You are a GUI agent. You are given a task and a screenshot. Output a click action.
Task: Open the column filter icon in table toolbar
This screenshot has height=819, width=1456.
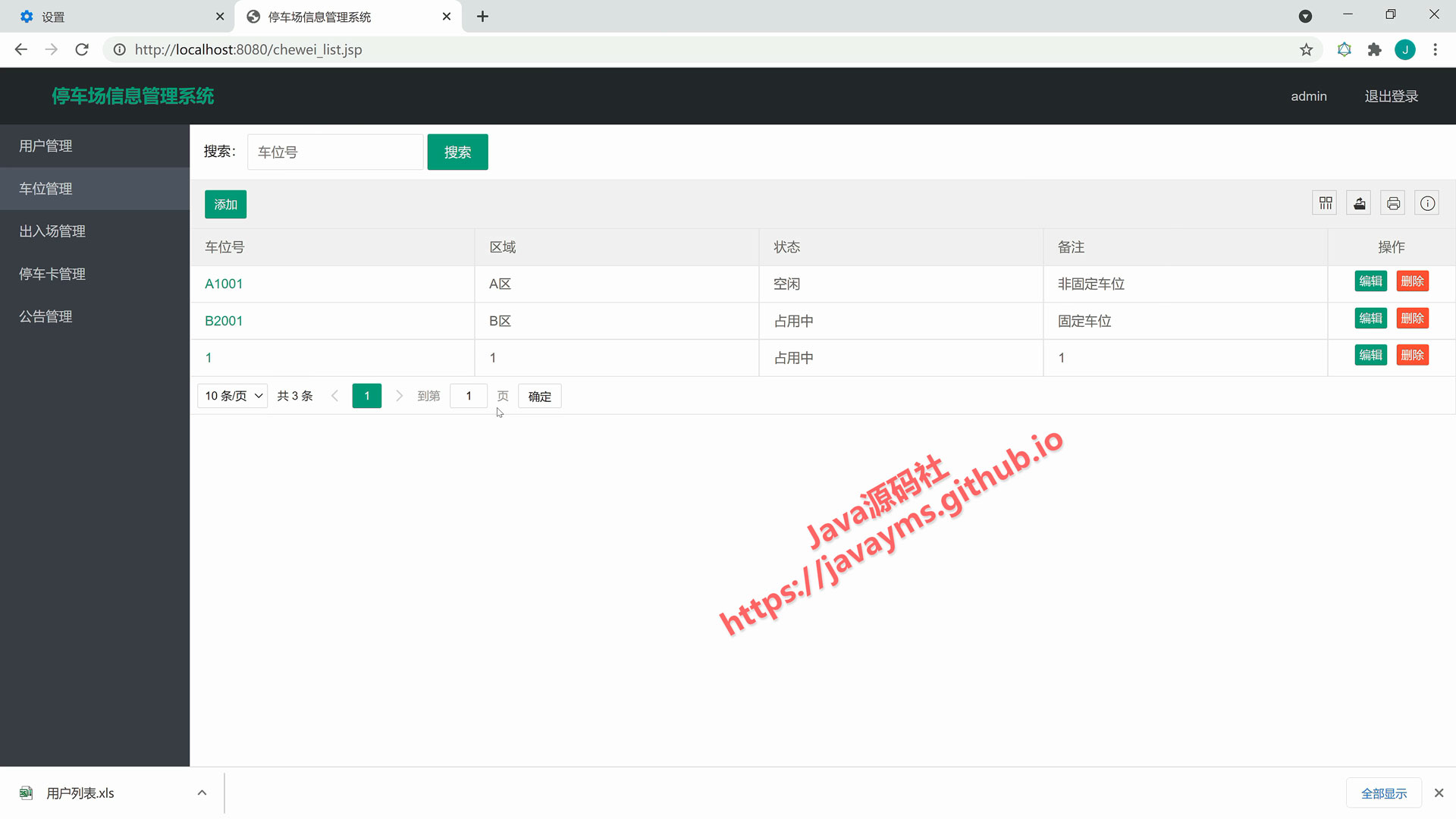[x=1325, y=203]
